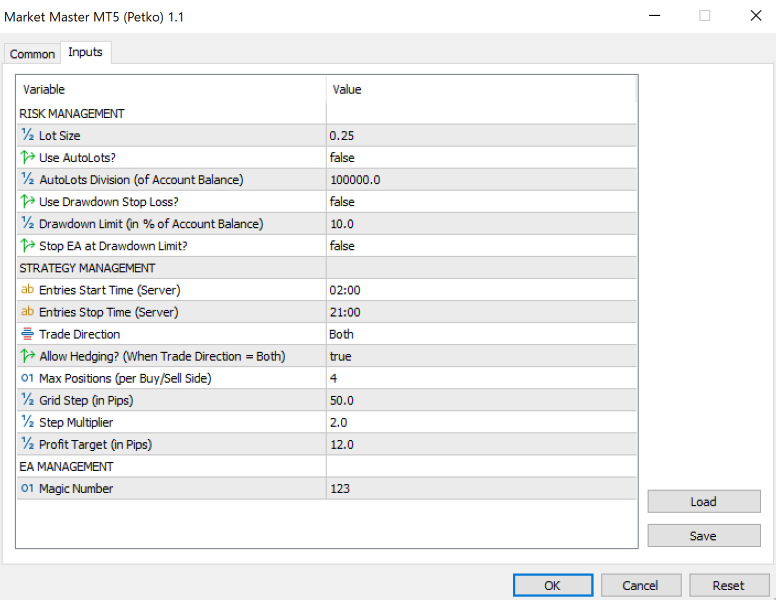
Task: Save the input settings with Save
Action: click(703, 536)
